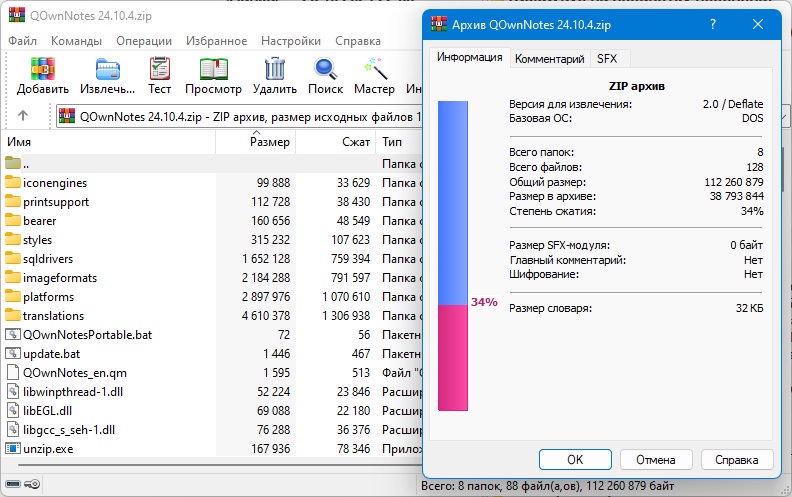Click the Извлечь toolbar icon
792x497 pixels.
[108, 69]
